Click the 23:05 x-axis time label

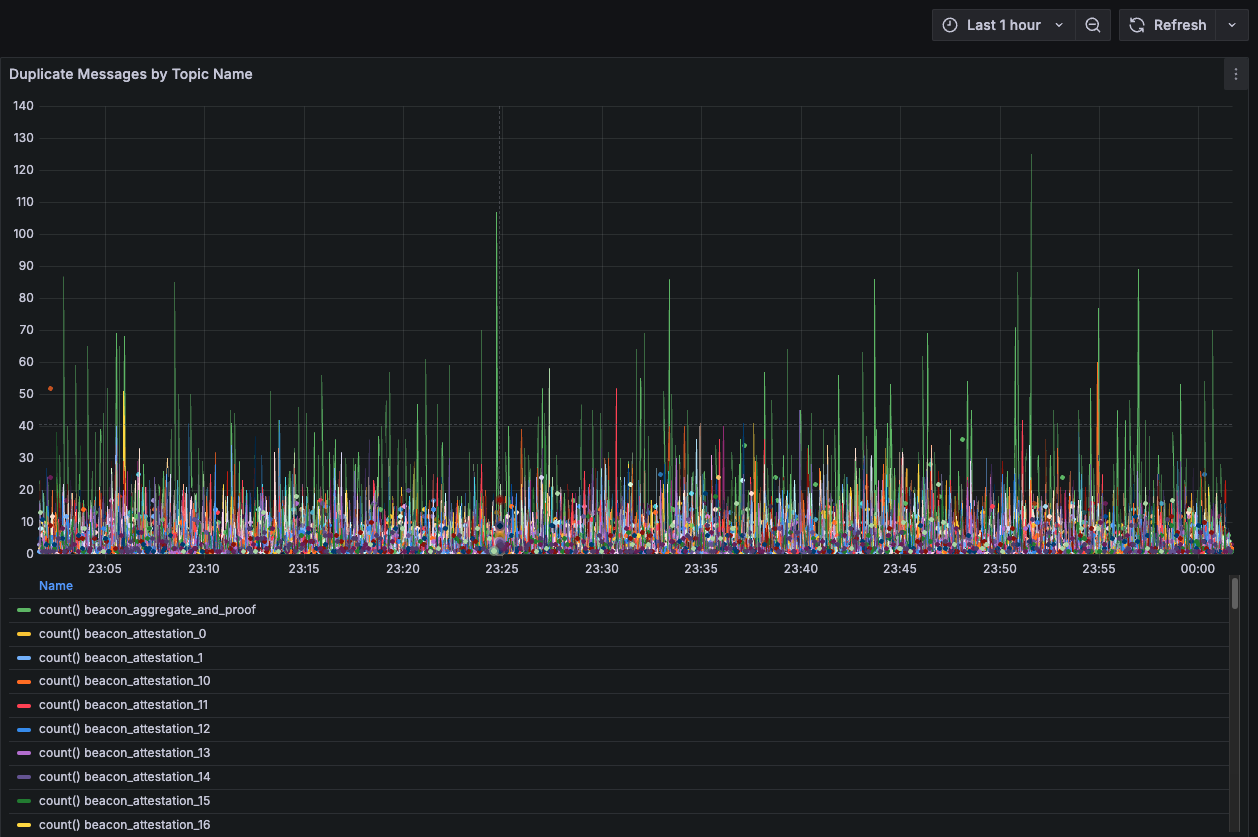click(x=105, y=568)
